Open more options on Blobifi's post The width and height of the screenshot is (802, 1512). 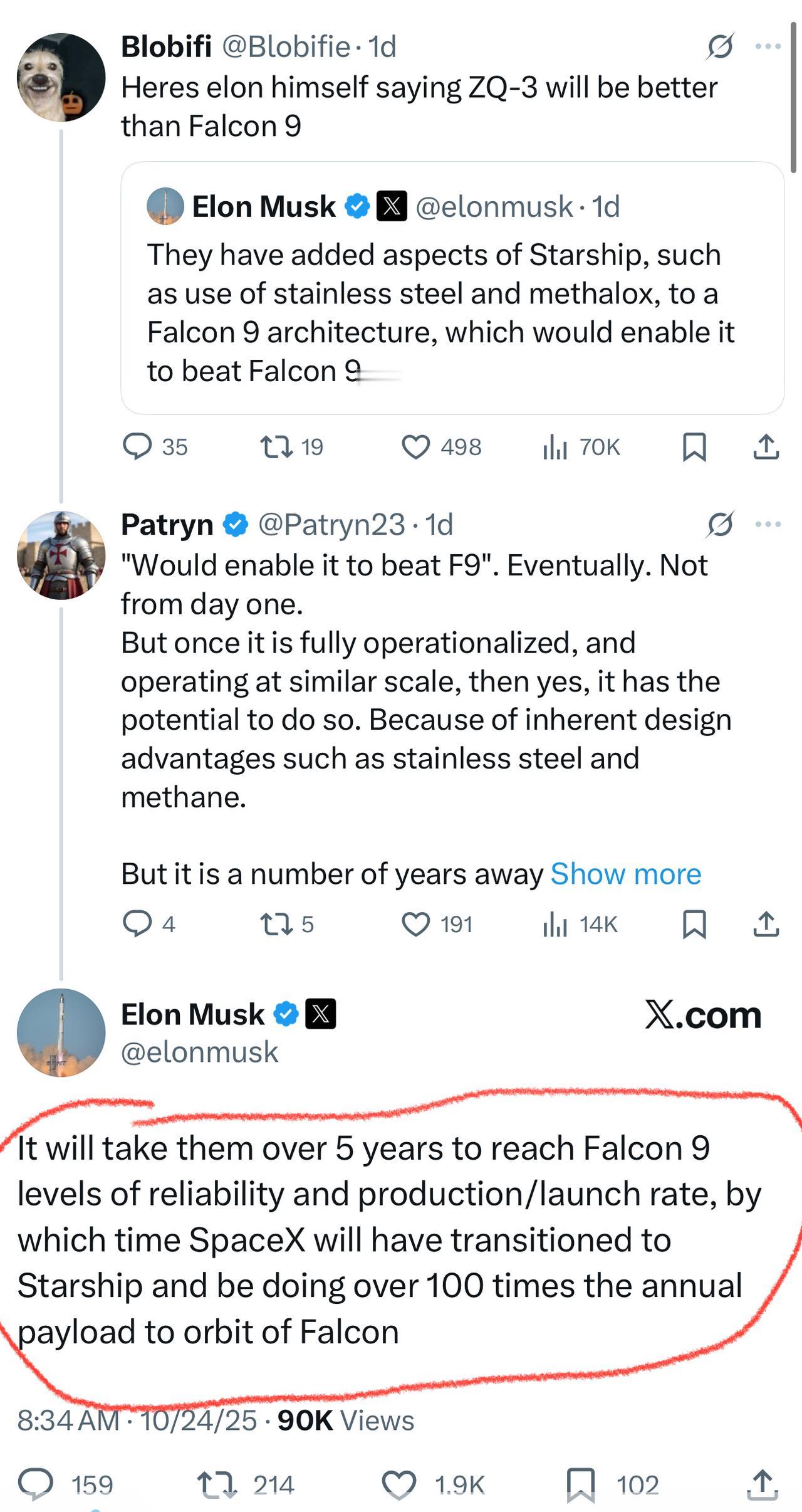[768, 46]
